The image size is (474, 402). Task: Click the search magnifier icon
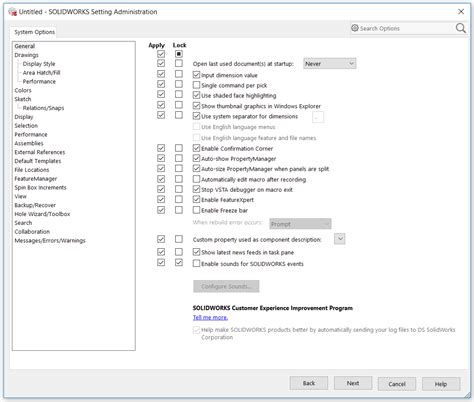(461, 28)
